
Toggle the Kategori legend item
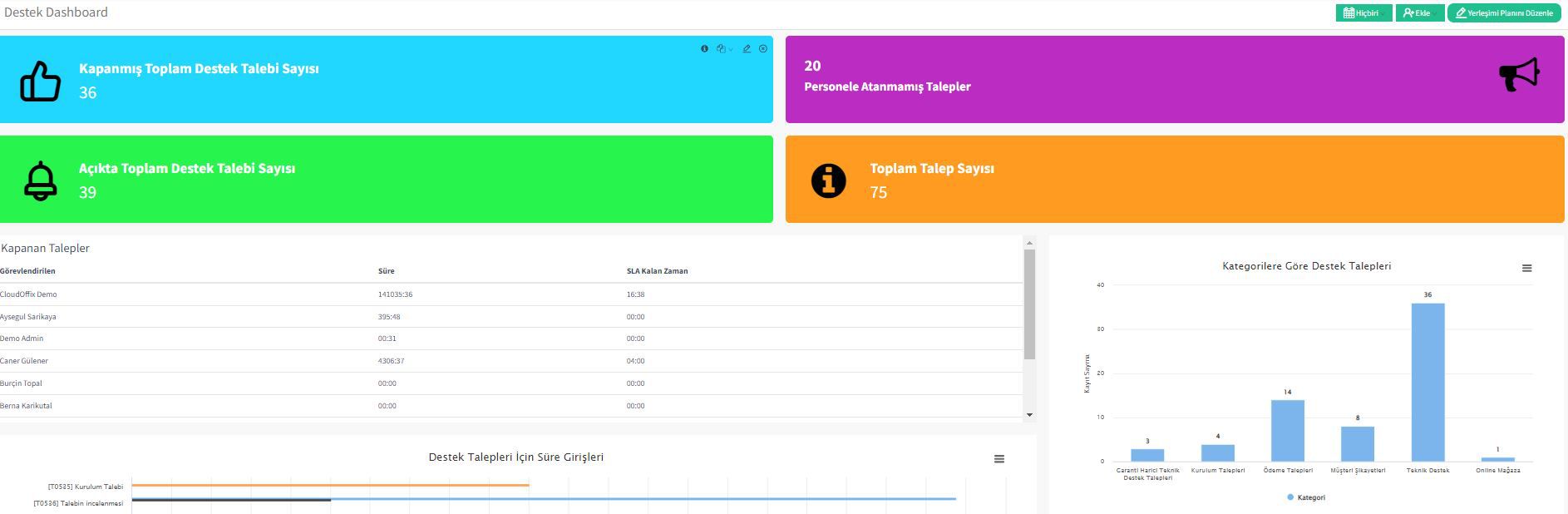click(x=1306, y=497)
